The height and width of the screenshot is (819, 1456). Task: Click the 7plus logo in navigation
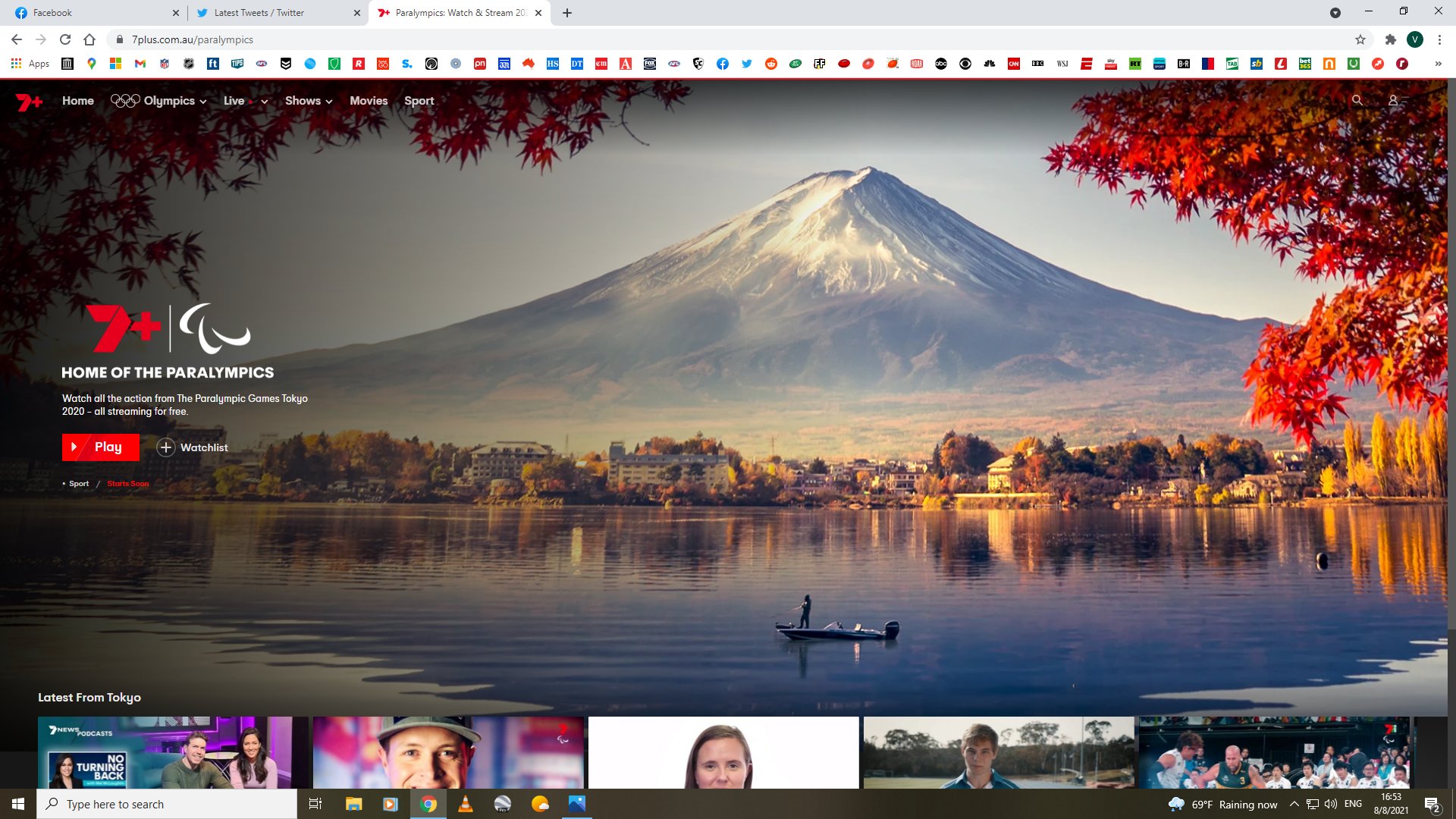click(29, 101)
